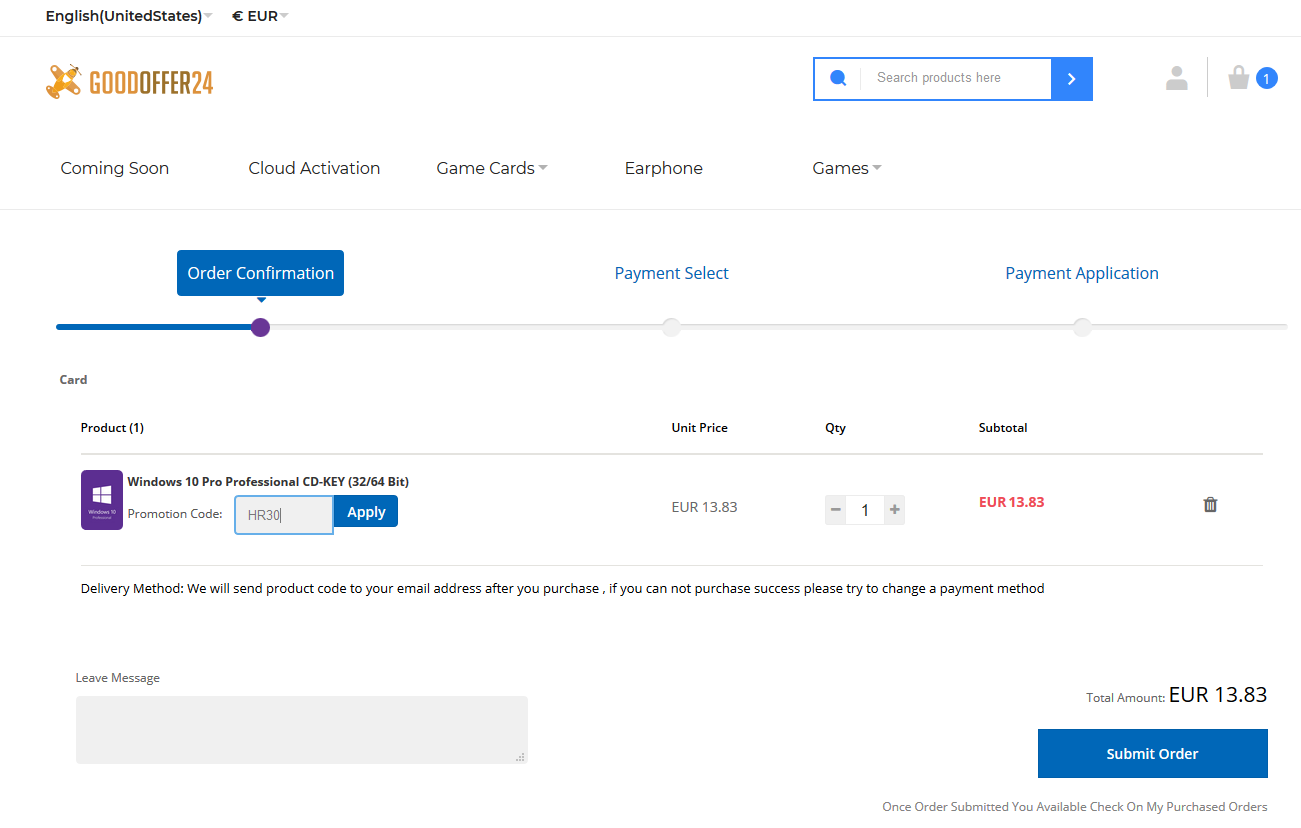Screen dimensions: 1301x828
Task: Click the purple Order Confirmation progress marker
Action: [x=260, y=327]
